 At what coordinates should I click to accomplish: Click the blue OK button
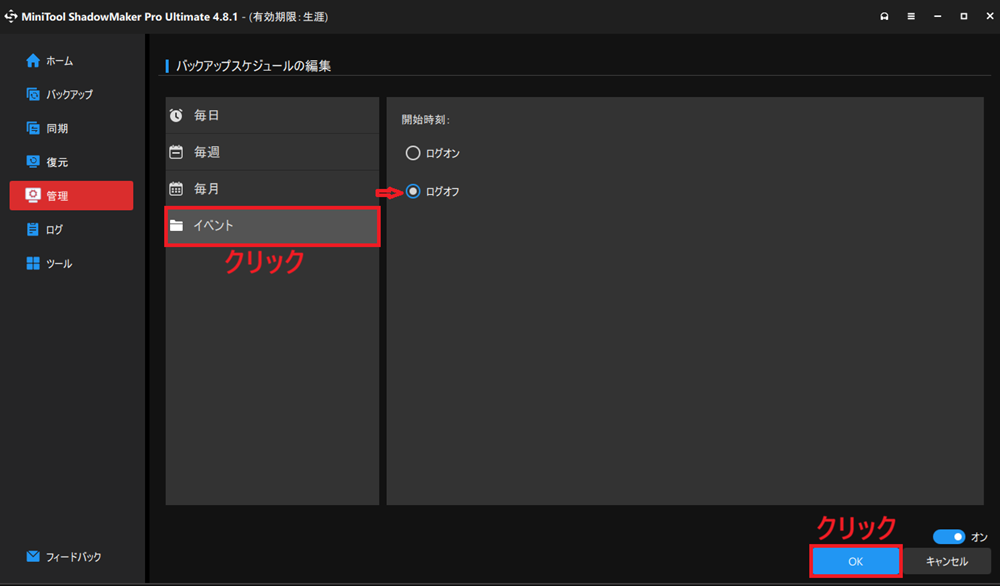pos(855,561)
